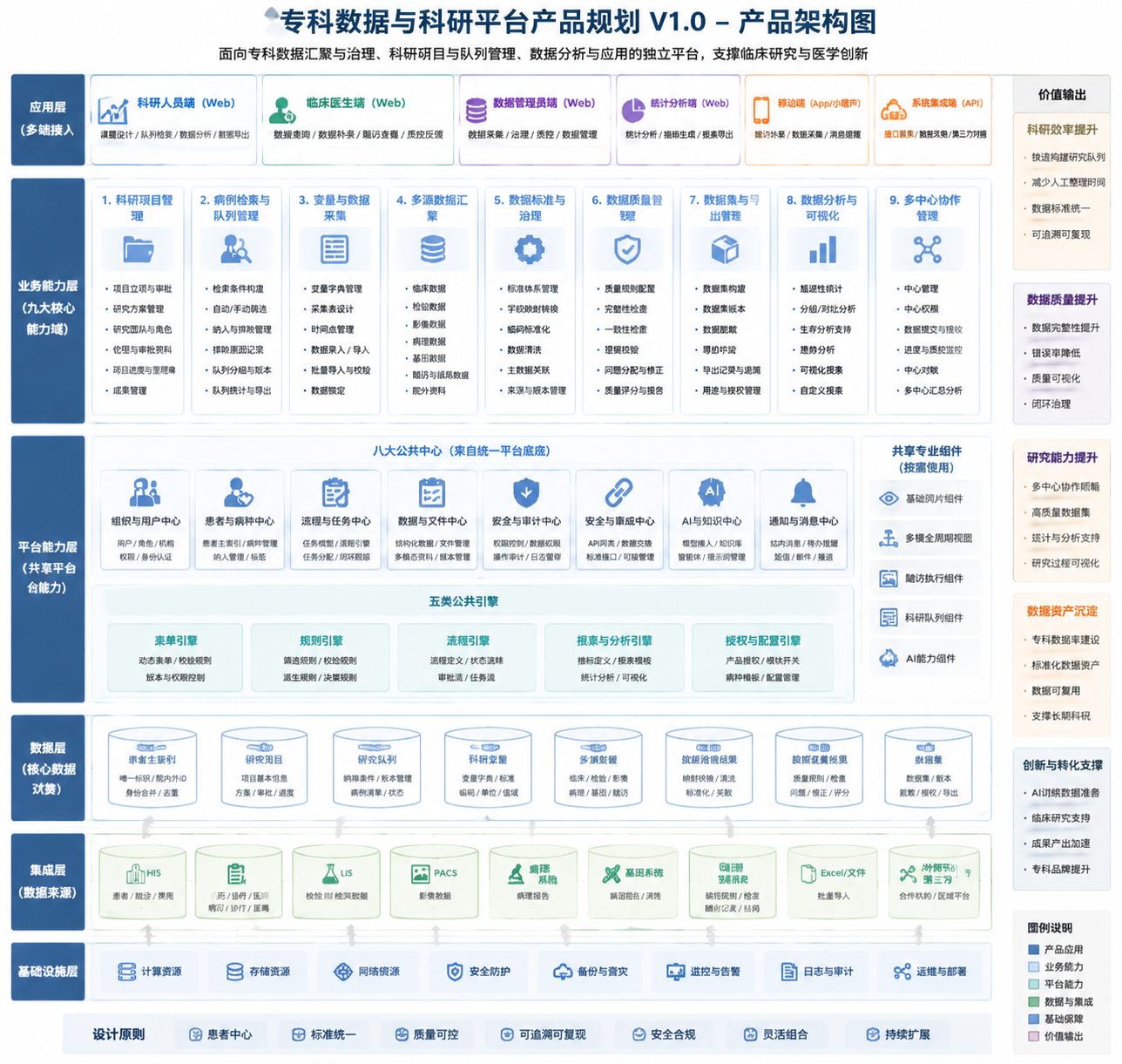1122x1064 pixels.
Task: Open the 统计分析端 pie chart icon
Action: [x=632, y=110]
